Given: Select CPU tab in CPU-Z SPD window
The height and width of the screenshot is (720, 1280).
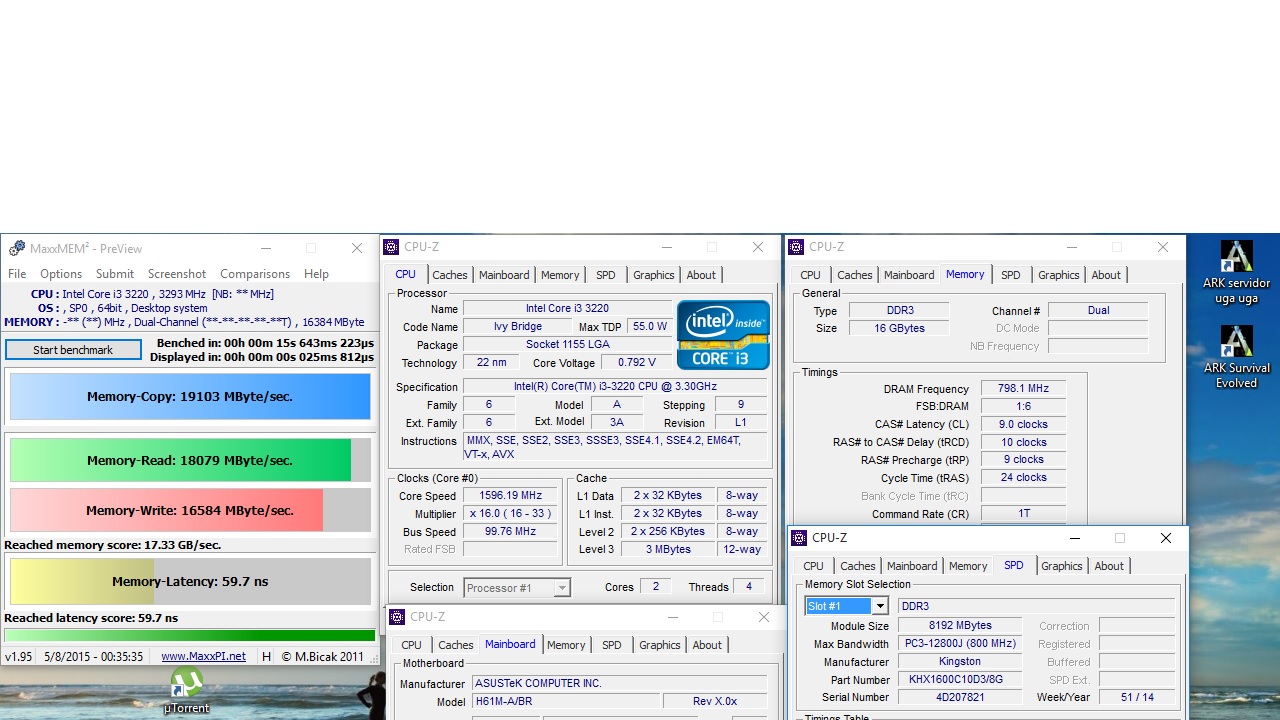Looking at the screenshot, I should click(814, 566).
